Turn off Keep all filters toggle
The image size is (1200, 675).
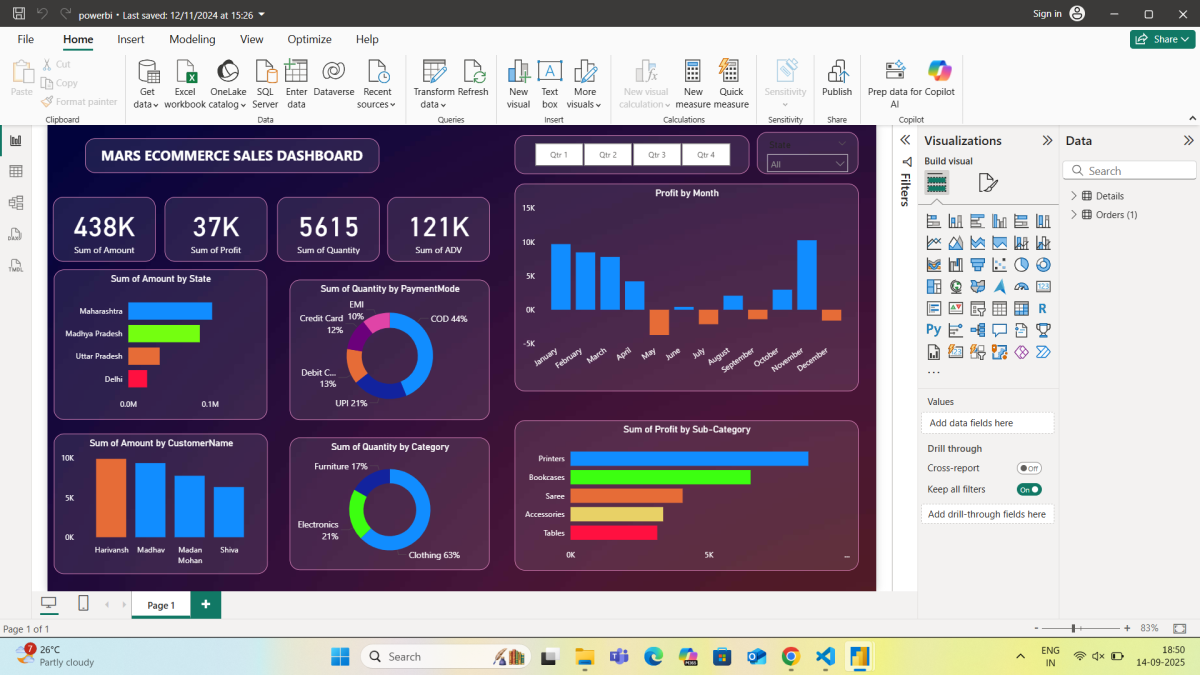[1028, 489]
